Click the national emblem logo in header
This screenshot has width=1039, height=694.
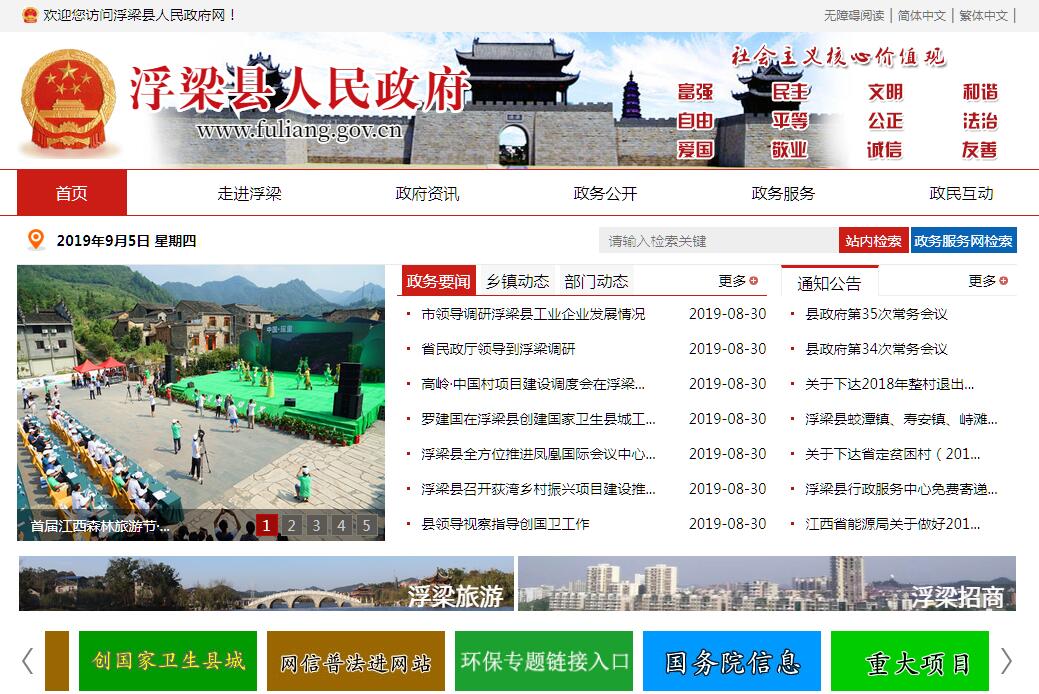(x=69, y=104)
